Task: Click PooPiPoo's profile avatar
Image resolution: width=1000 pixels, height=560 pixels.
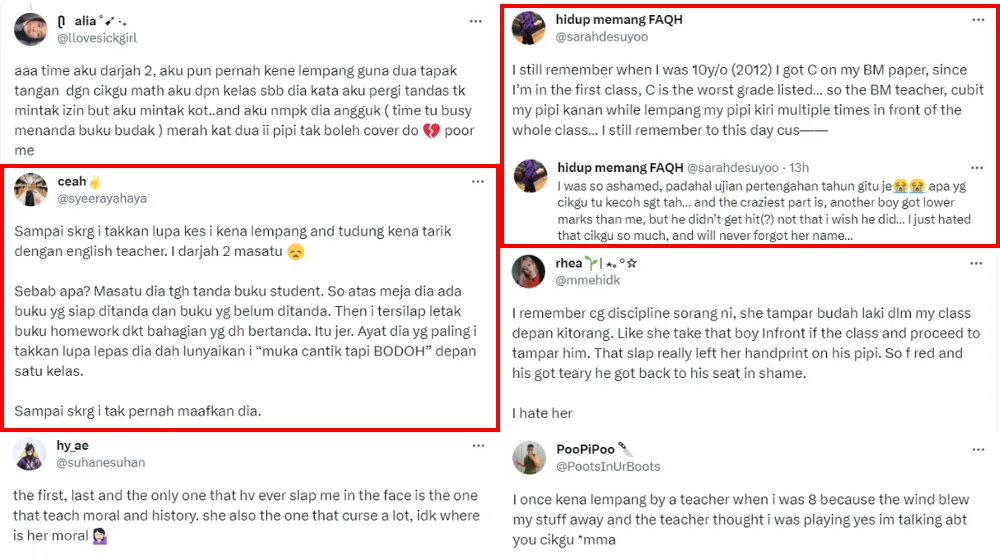Action: coord(528,458)
